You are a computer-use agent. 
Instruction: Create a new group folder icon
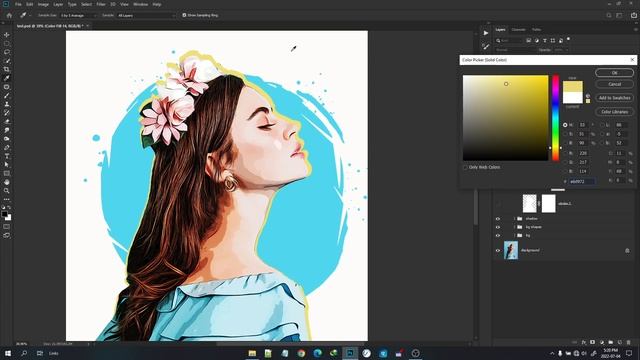point(611,342)
